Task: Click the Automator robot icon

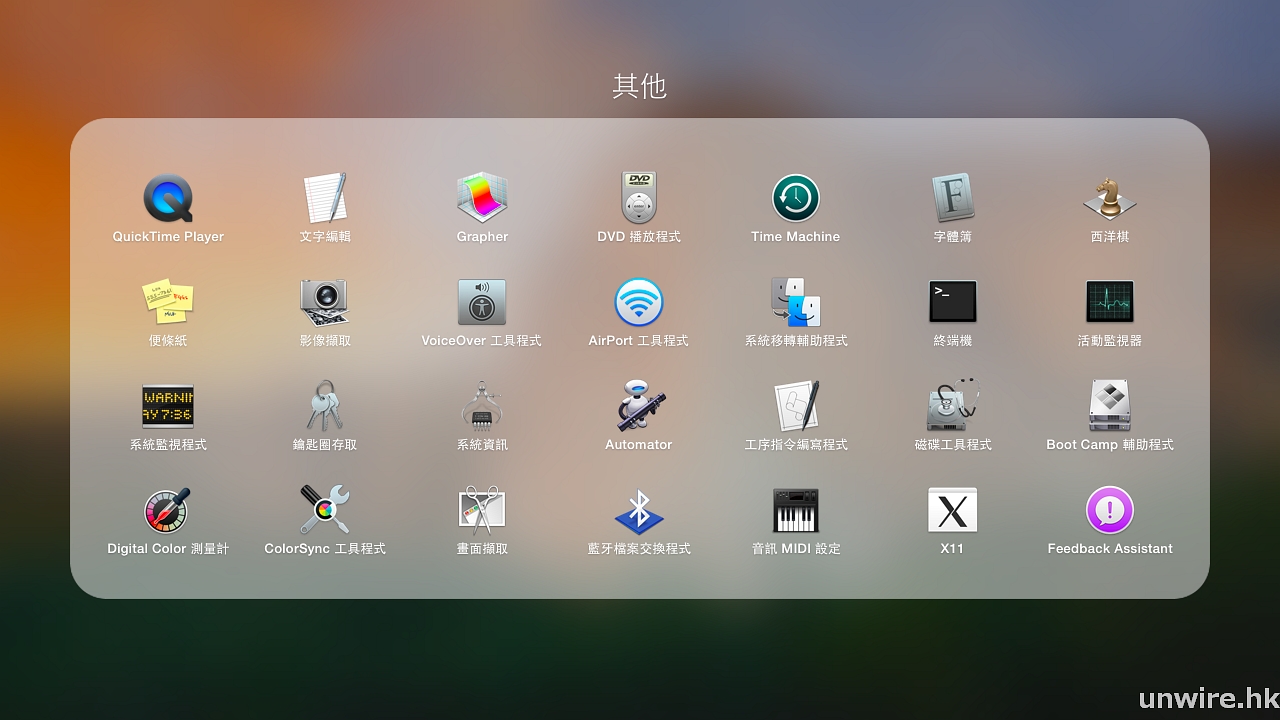Action: coord(638,406)
